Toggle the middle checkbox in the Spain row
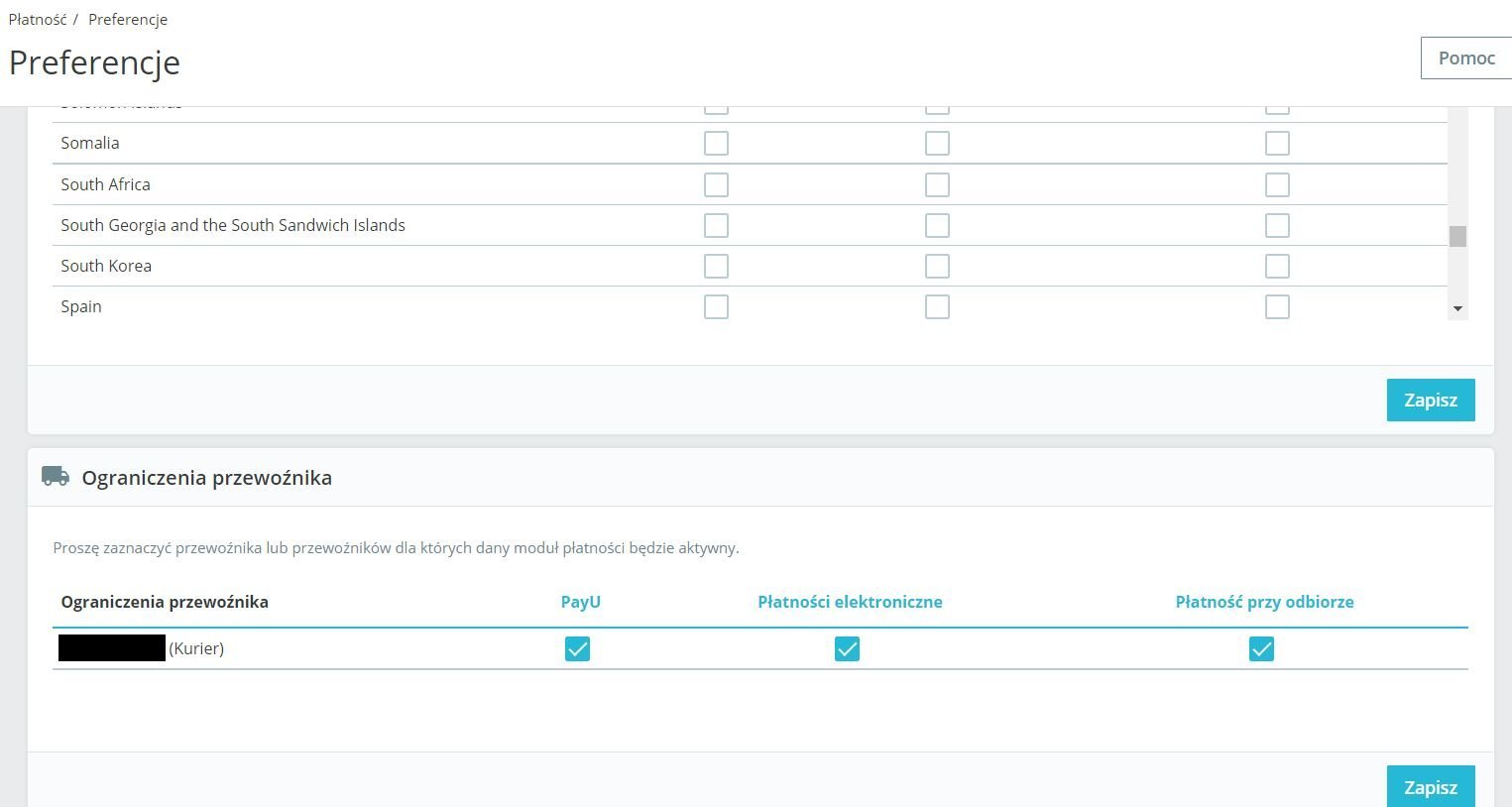 [937, 307]
